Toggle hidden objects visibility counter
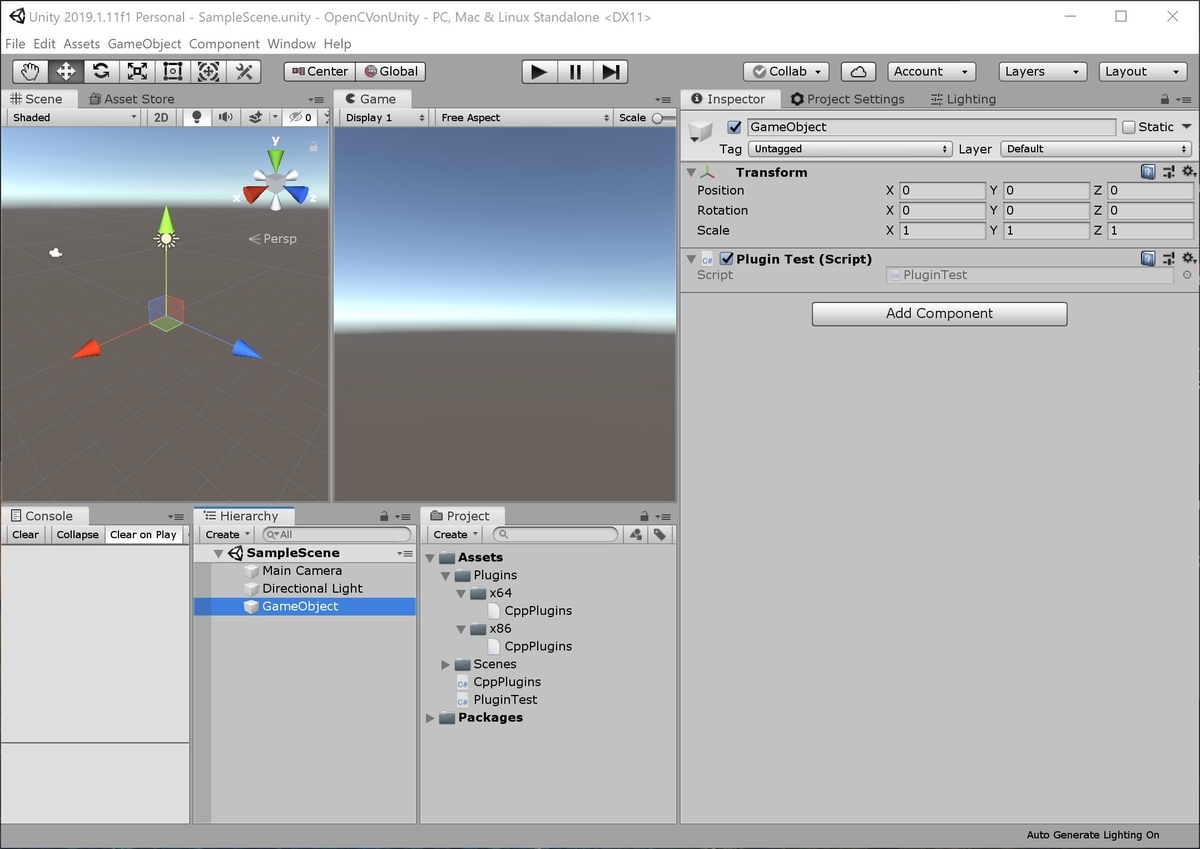Screen dimensions: 1200x849 pyautogui.click(x=302, y=117)
